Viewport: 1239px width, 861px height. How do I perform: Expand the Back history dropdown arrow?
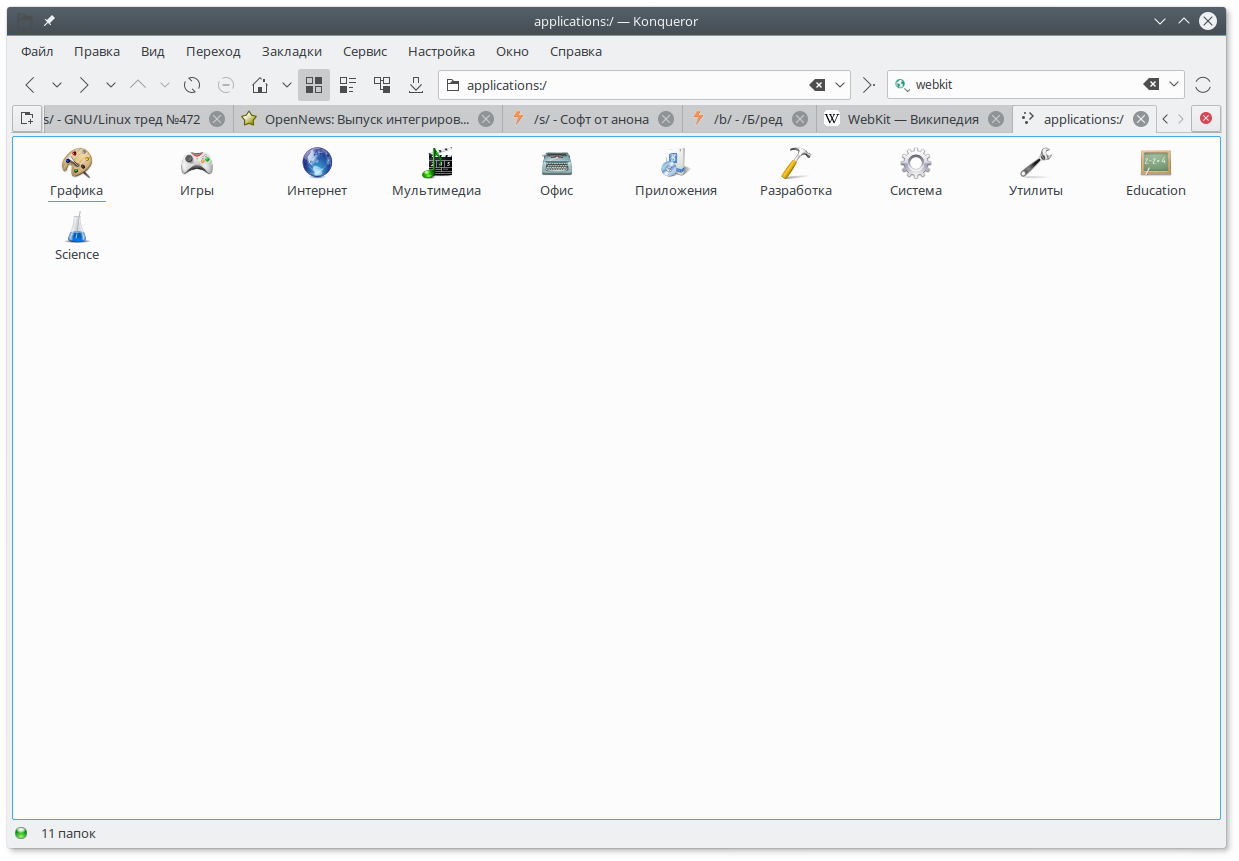(x=57, y=85)
